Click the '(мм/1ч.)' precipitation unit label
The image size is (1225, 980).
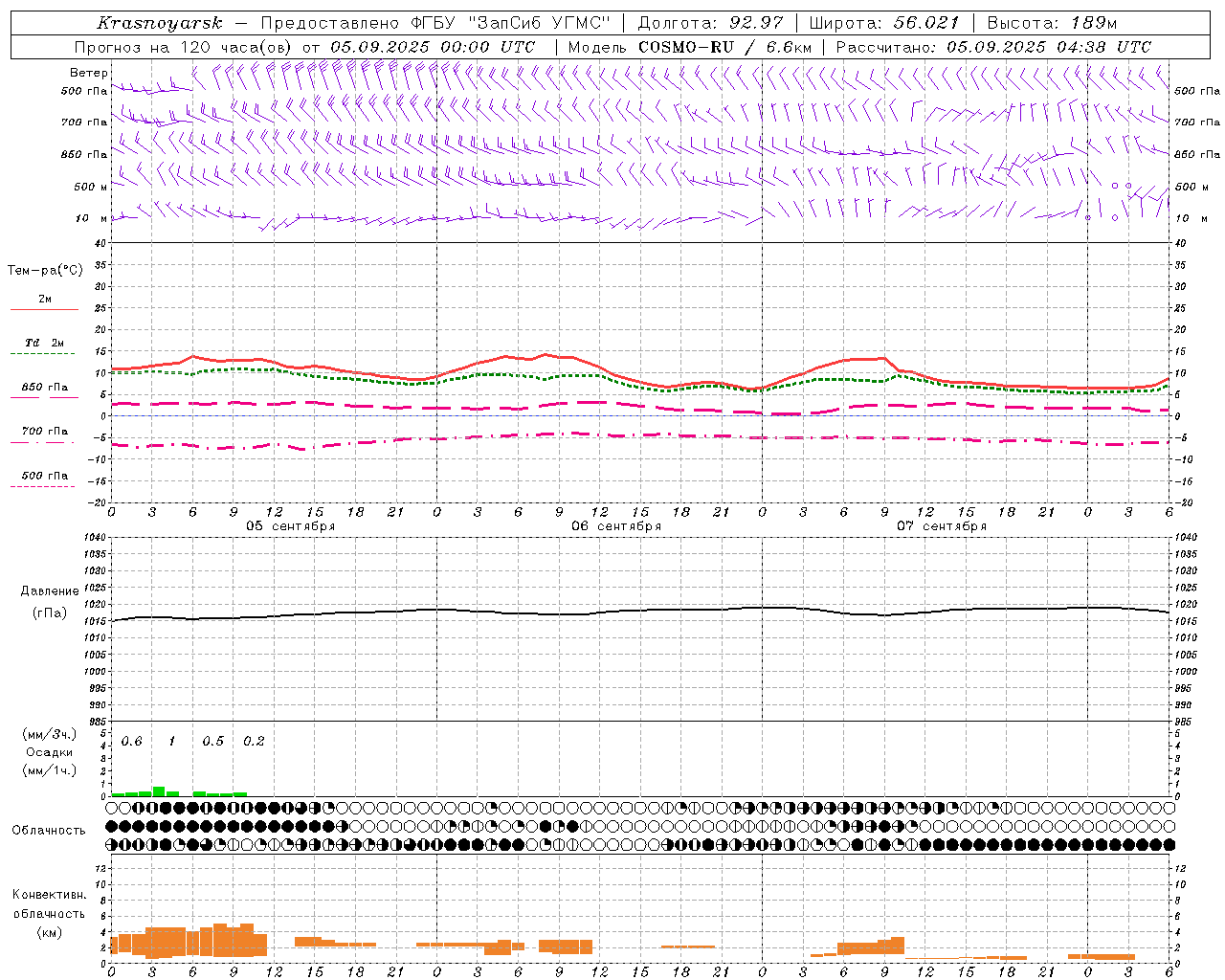(x=49, y=770)
